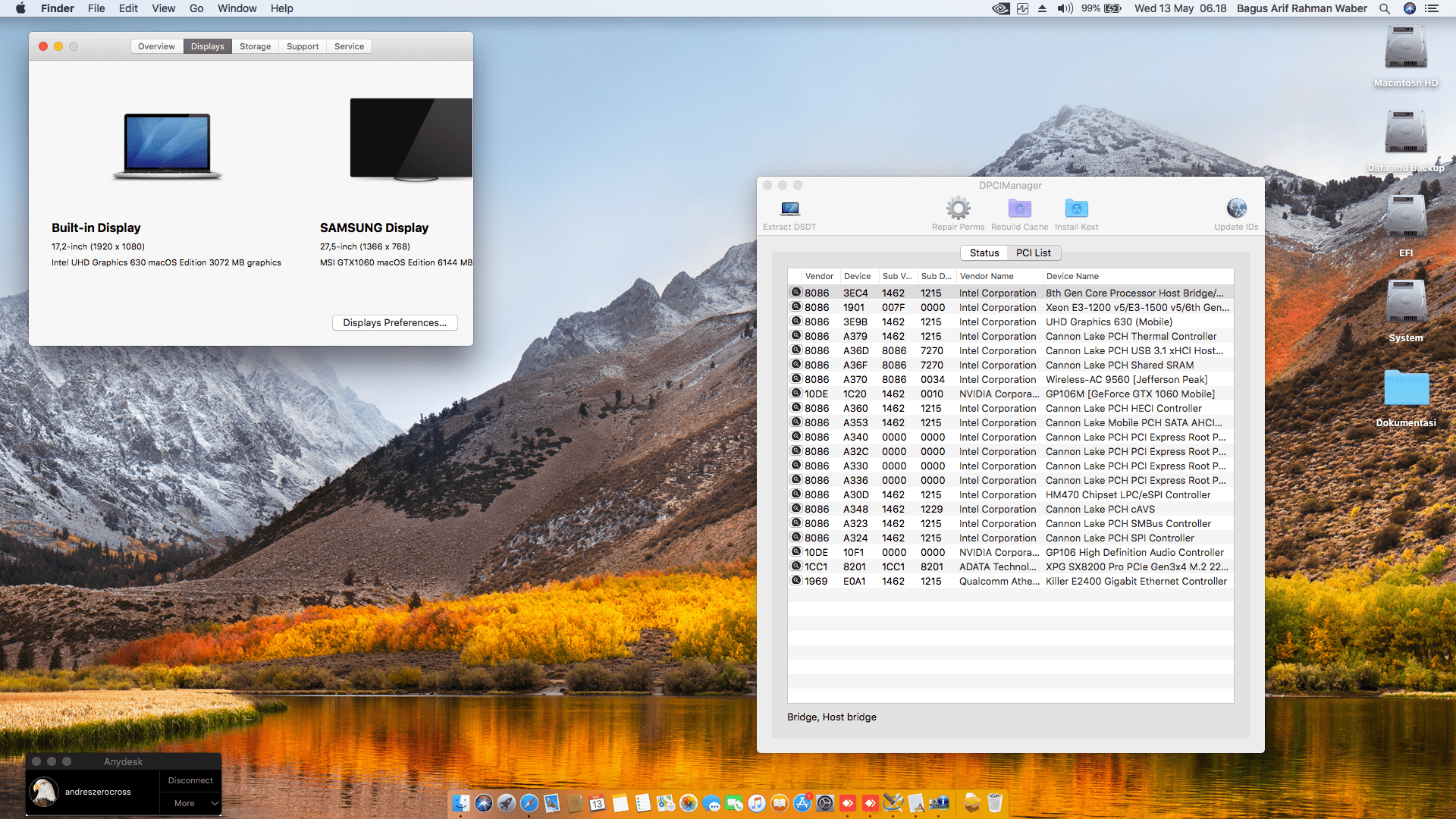Launch Siri from the Dock
1456x819 pixels.
tap(484, 803)
